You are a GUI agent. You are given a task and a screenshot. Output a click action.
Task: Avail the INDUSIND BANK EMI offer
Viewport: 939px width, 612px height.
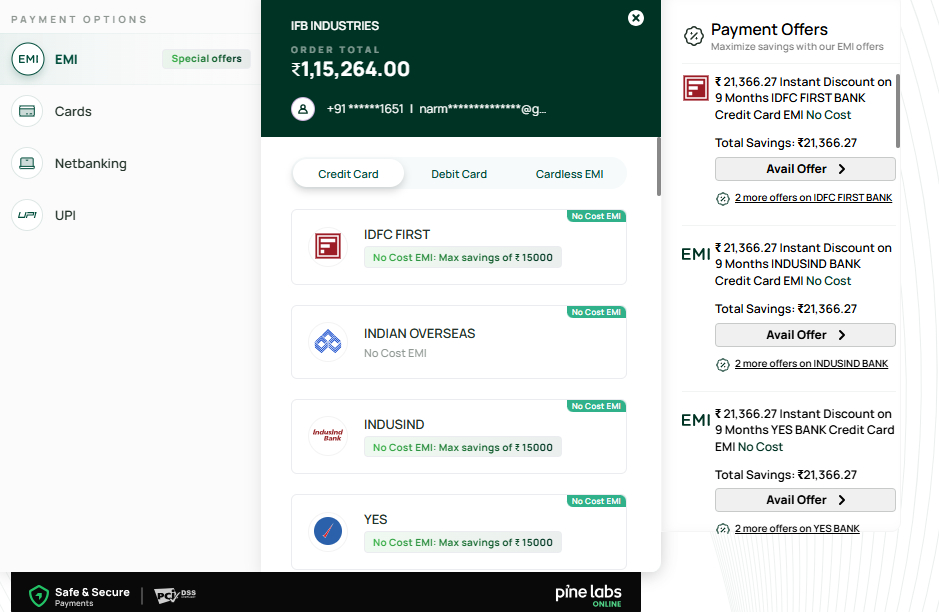[805, 335]
